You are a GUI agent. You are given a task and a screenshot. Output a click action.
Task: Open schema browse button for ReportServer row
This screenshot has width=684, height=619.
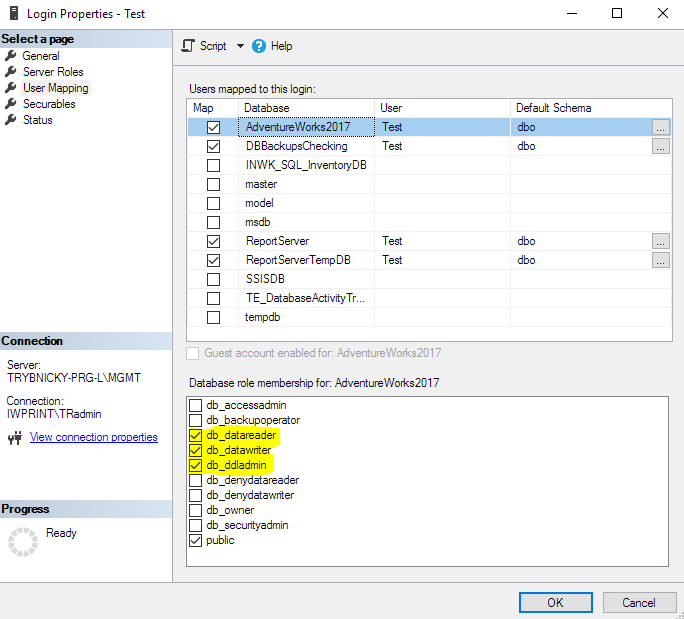pos(660,241)
